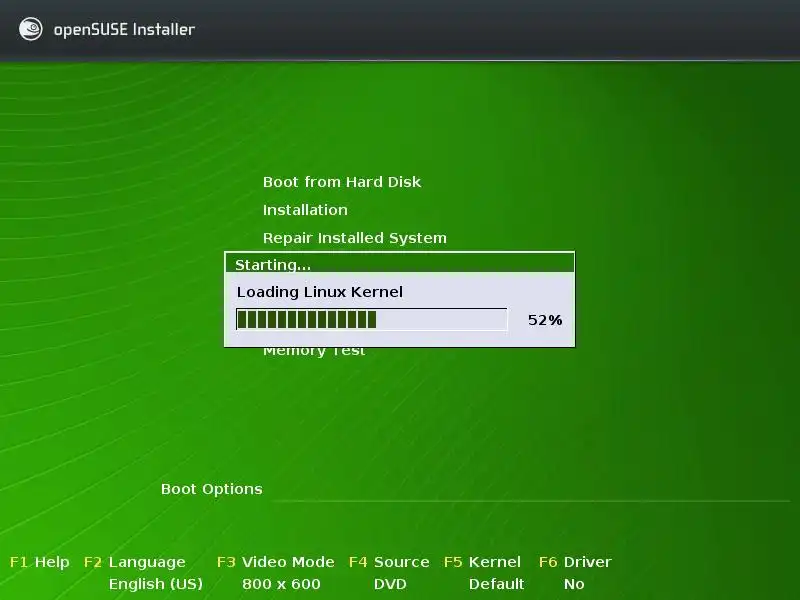Open F1 Help
800x600 pixels.
point(39,562)
